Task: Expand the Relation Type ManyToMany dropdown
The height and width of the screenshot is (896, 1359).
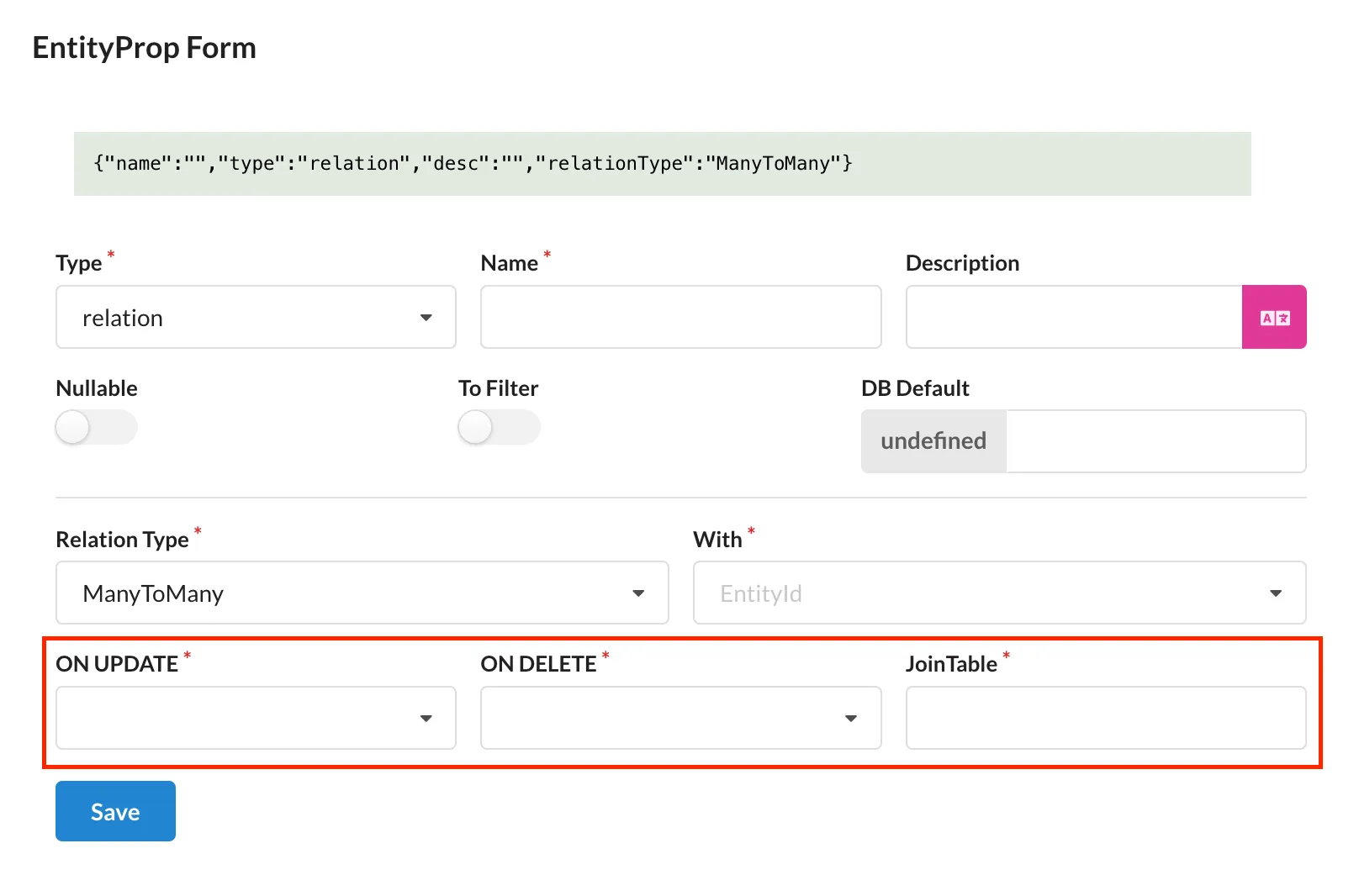Action: tap(362, 593)
